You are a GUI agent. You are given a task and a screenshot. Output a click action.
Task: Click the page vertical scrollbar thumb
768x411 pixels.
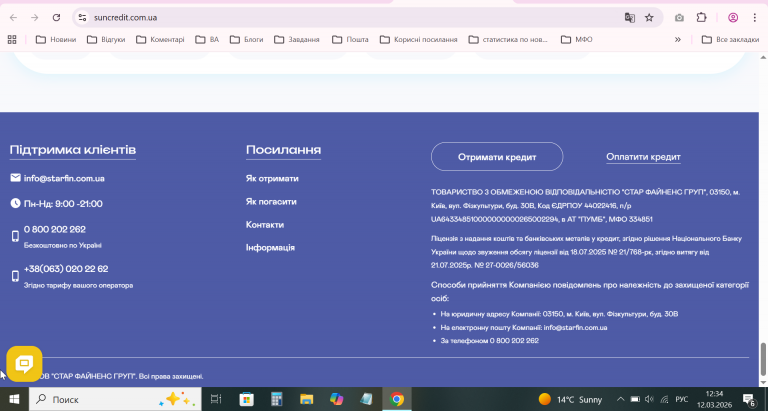click(x=763, y=358)
